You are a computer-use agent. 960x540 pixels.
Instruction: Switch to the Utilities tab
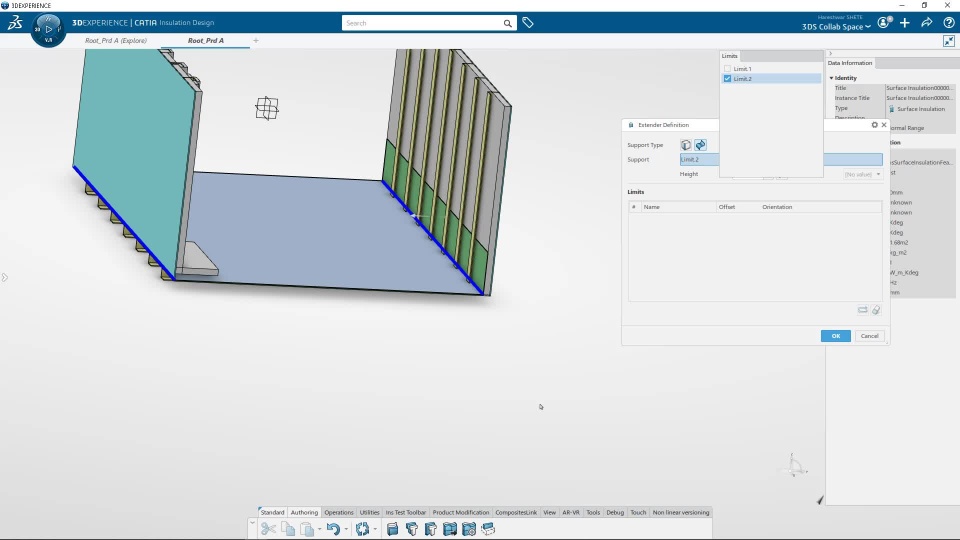tap(370, 512)
